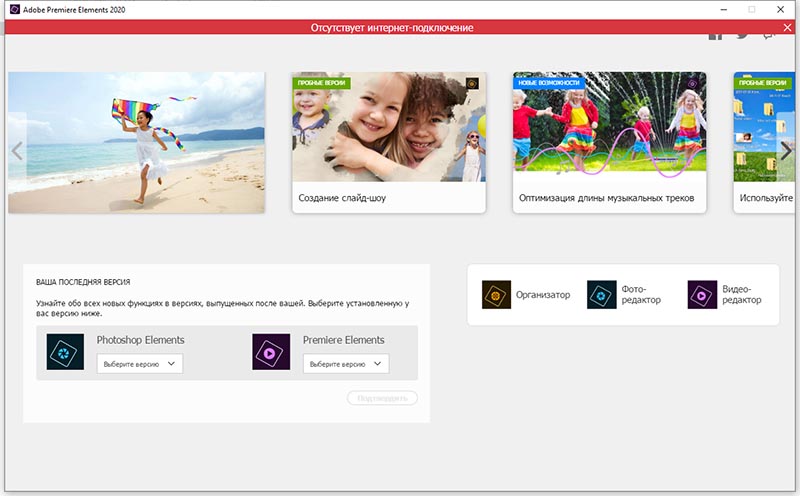Image resolution: width=800 pixels, height=496 pixels.
Task: Click 'ПРОБНЫЕ ВЕРСИИ' tag on slideshow card
Action: coord(321,83)
